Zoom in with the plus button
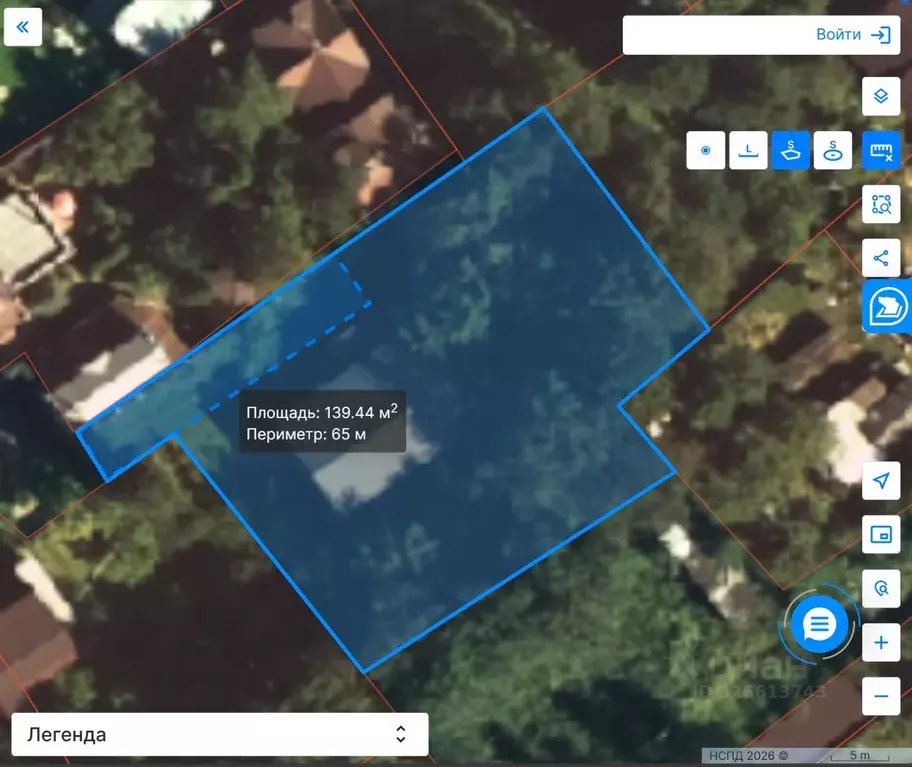This screenshot has height=767, width=912. tap(881, 642)
